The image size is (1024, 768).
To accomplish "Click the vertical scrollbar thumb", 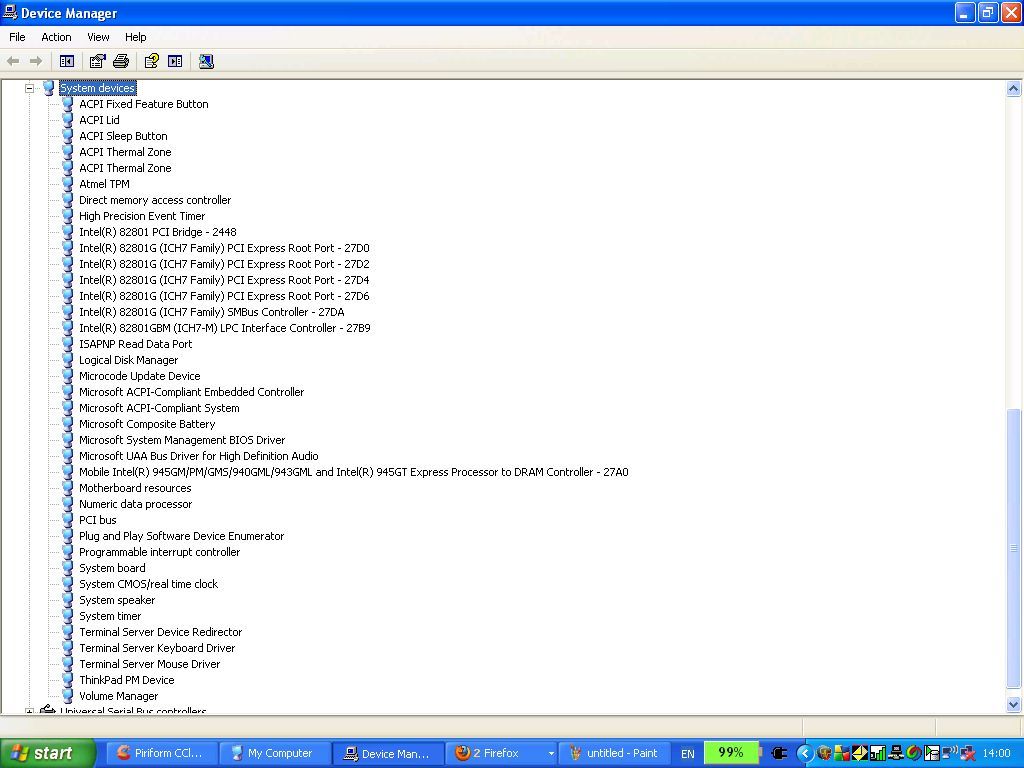I will pyautogui.click(x=1014, y=548).
